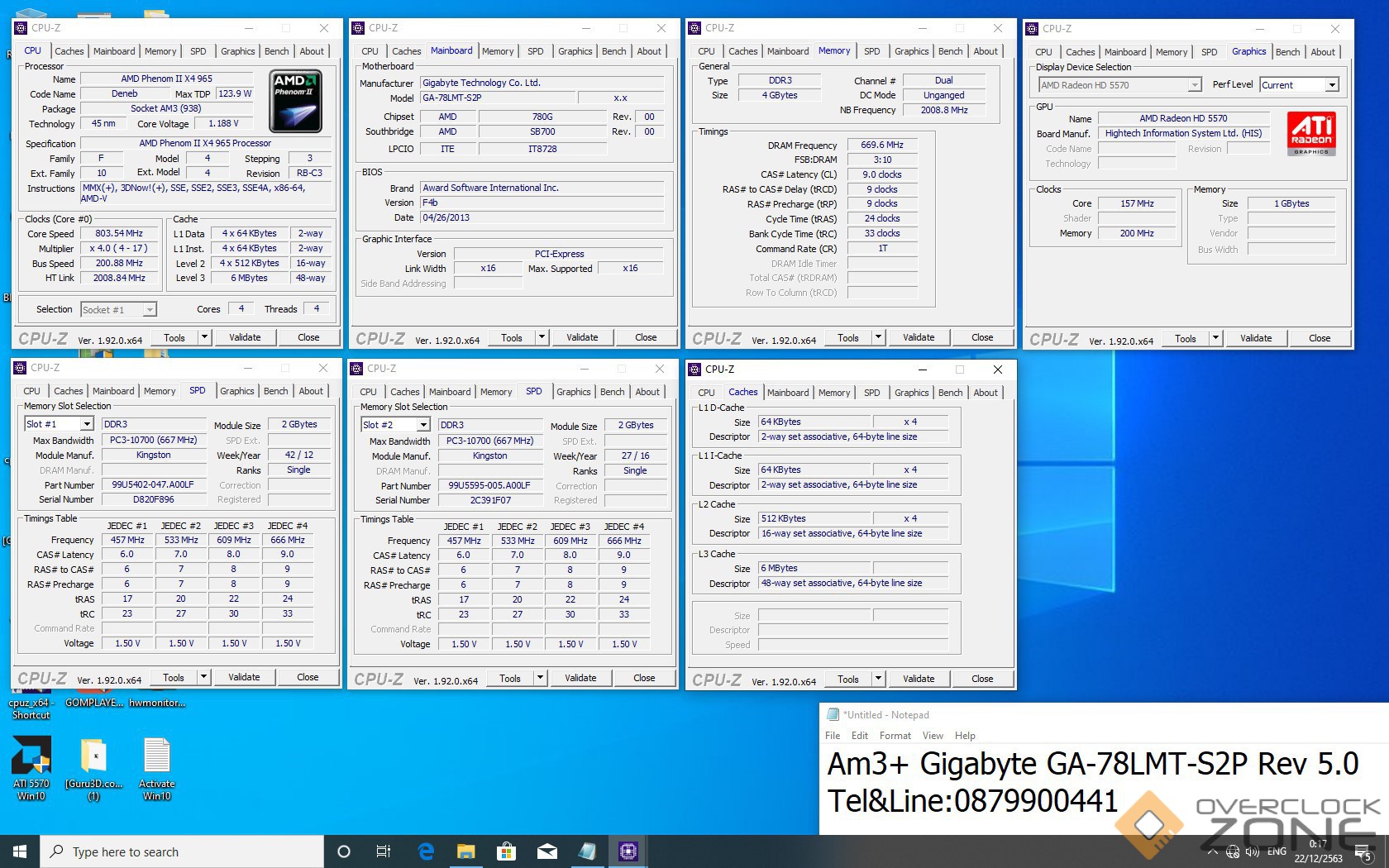
Task: Select About tab in Caches window
Action: coord(986,393)
